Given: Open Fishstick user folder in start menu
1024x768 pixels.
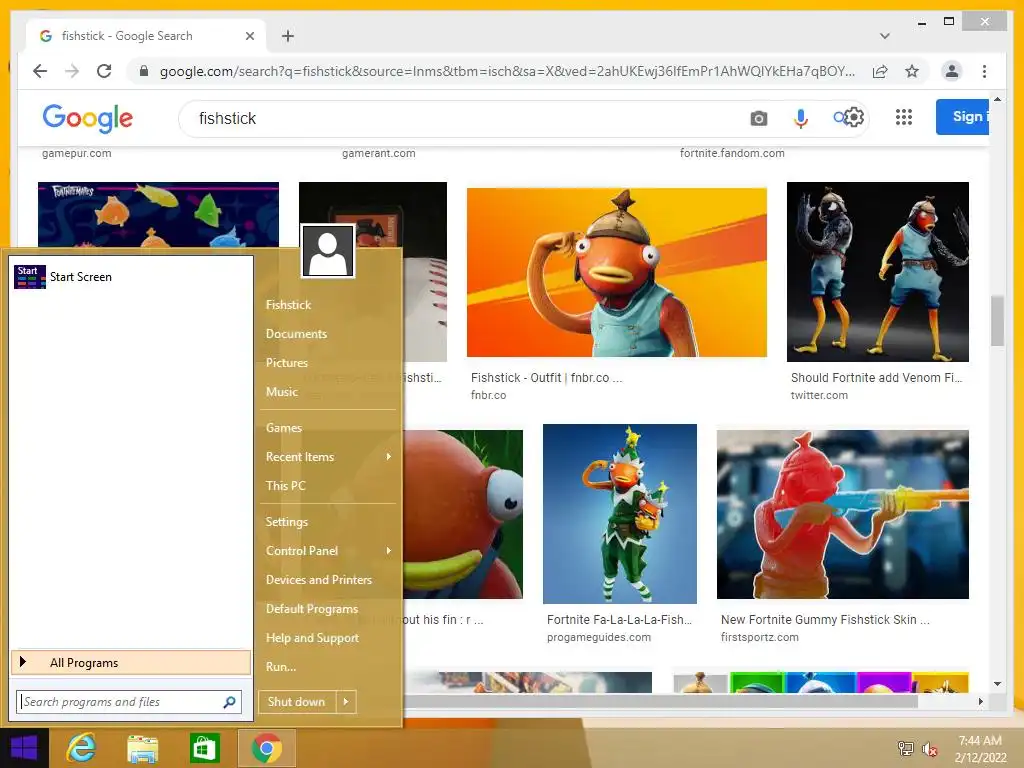Looking at the screenshot, I should point(288,304).
